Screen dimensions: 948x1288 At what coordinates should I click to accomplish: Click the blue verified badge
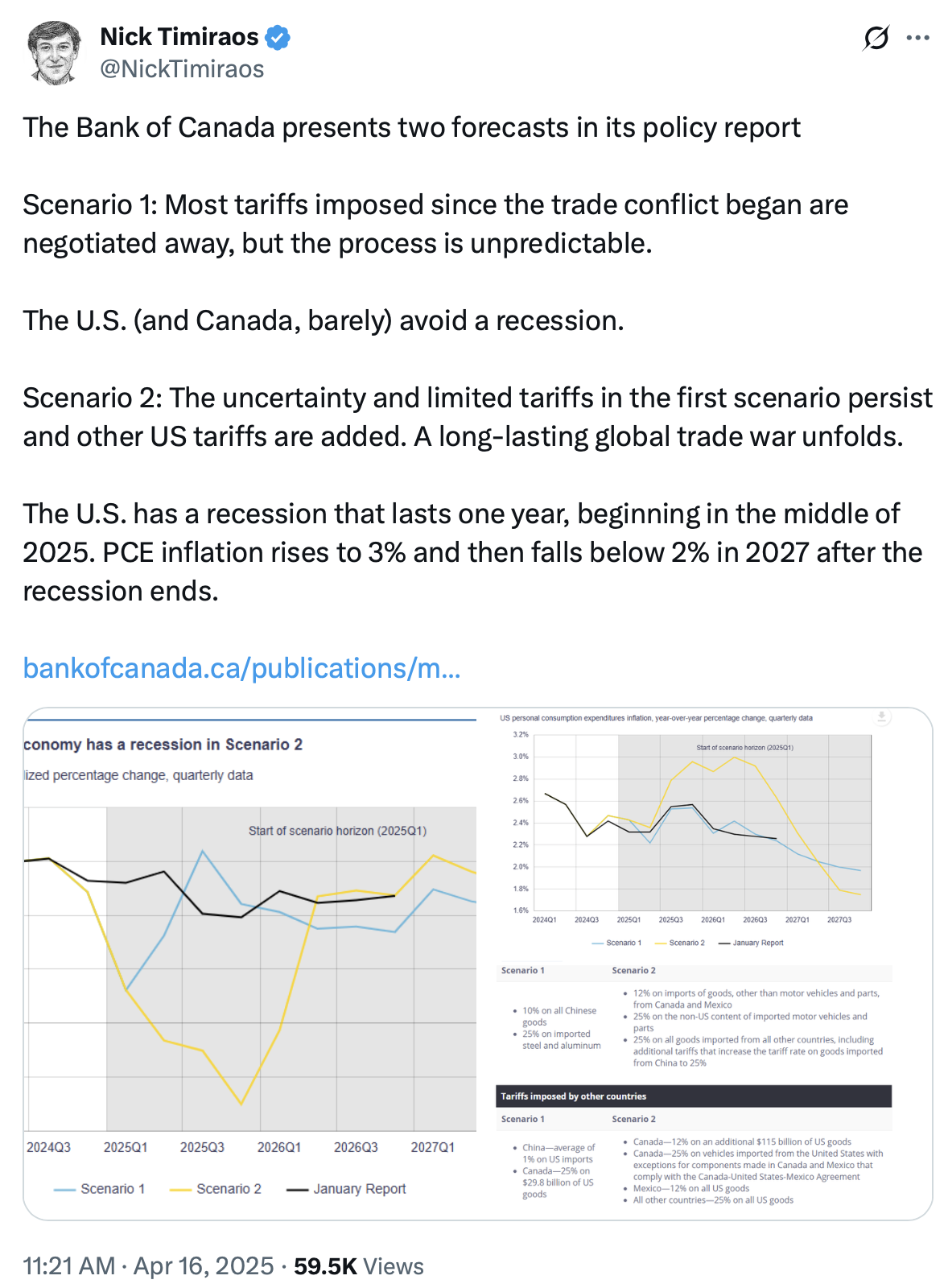(278, 37)
